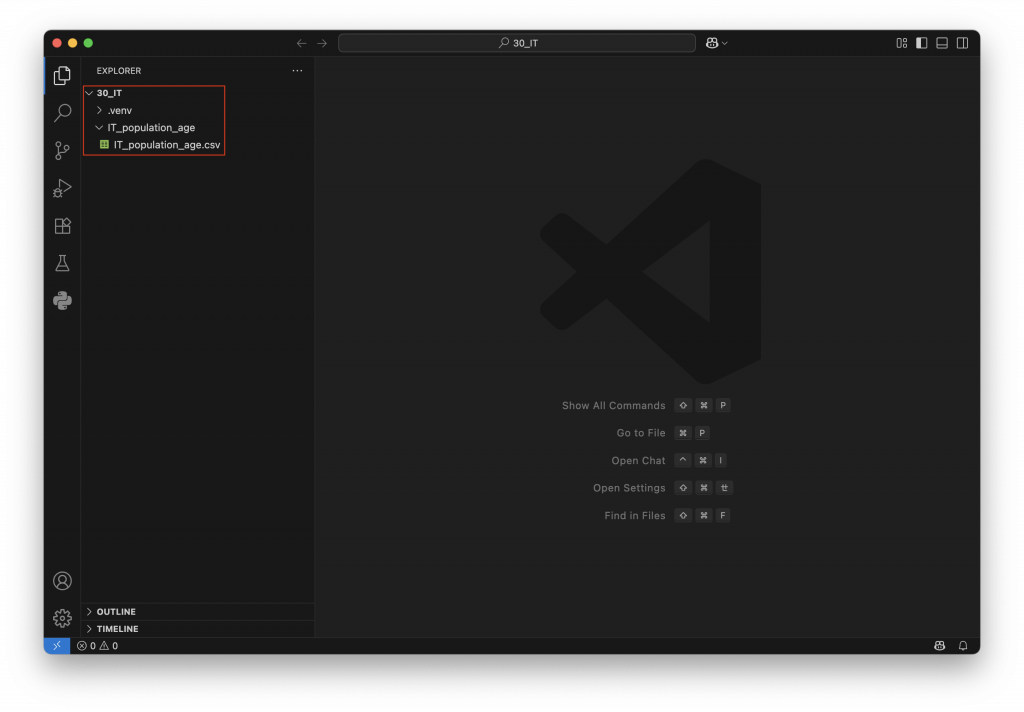Show errors and warnings count in status bar

97,645
